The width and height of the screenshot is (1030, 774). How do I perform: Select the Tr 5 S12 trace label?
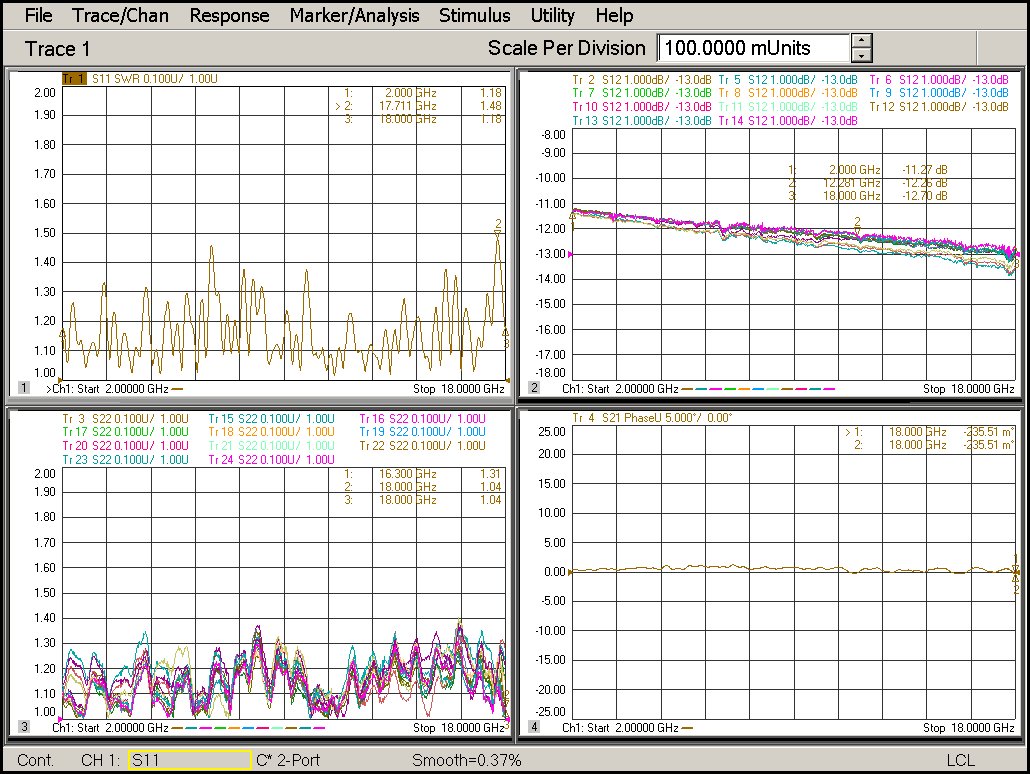click(x=788, y=80)
